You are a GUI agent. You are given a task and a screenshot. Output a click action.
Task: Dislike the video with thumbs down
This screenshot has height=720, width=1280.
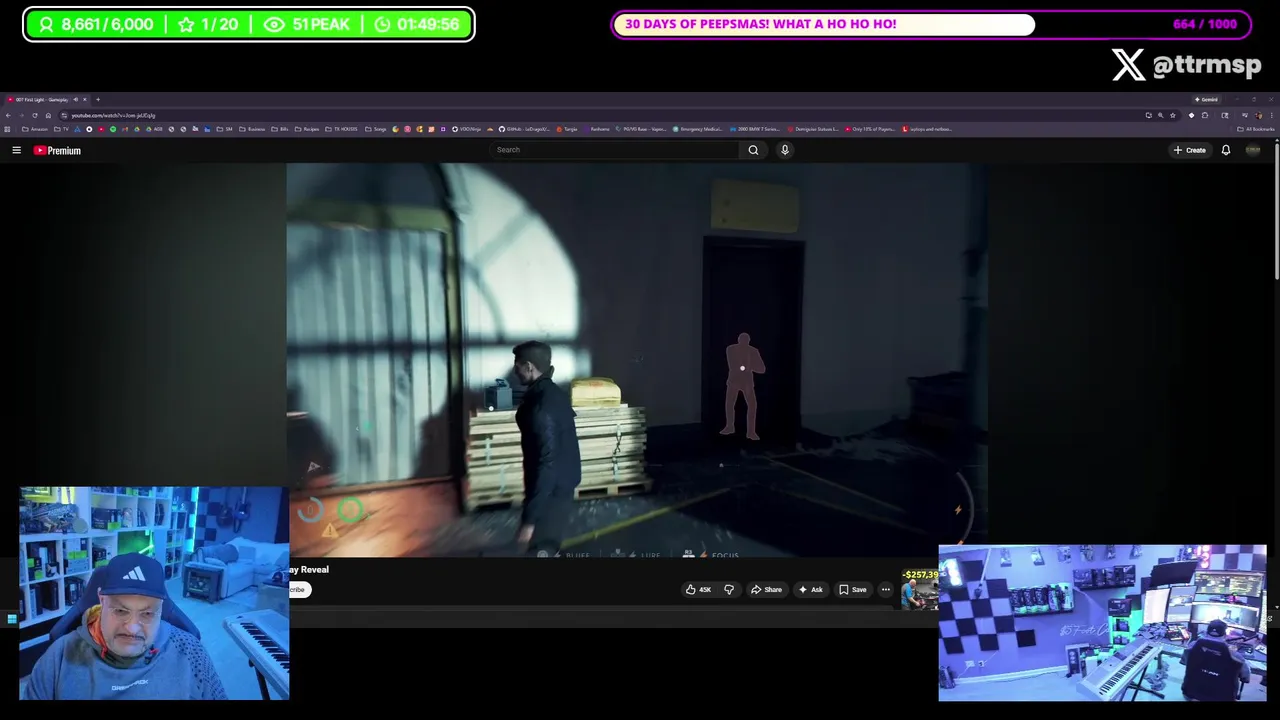click(x=728, y=589)
